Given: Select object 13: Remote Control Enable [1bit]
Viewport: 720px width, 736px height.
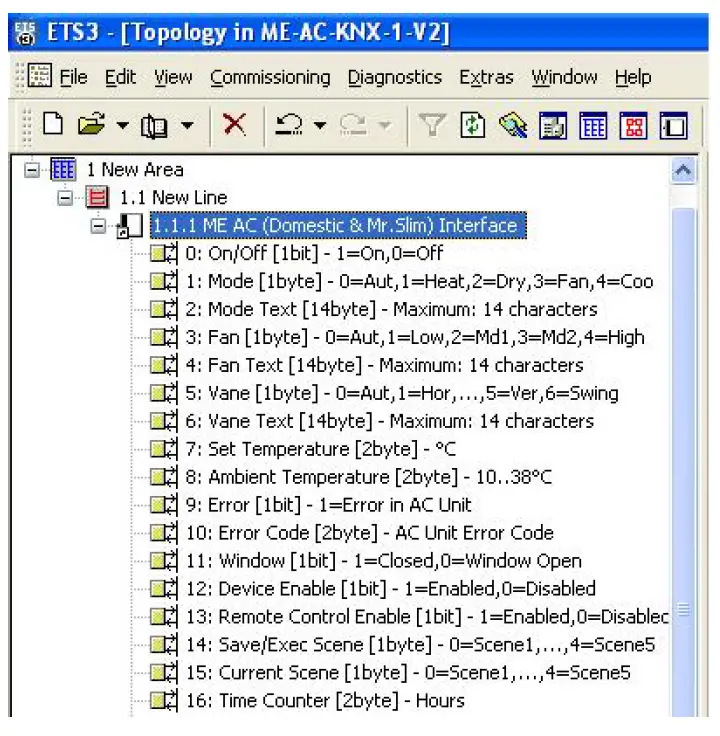Looking at the screenshot, I should coord(428,617).
